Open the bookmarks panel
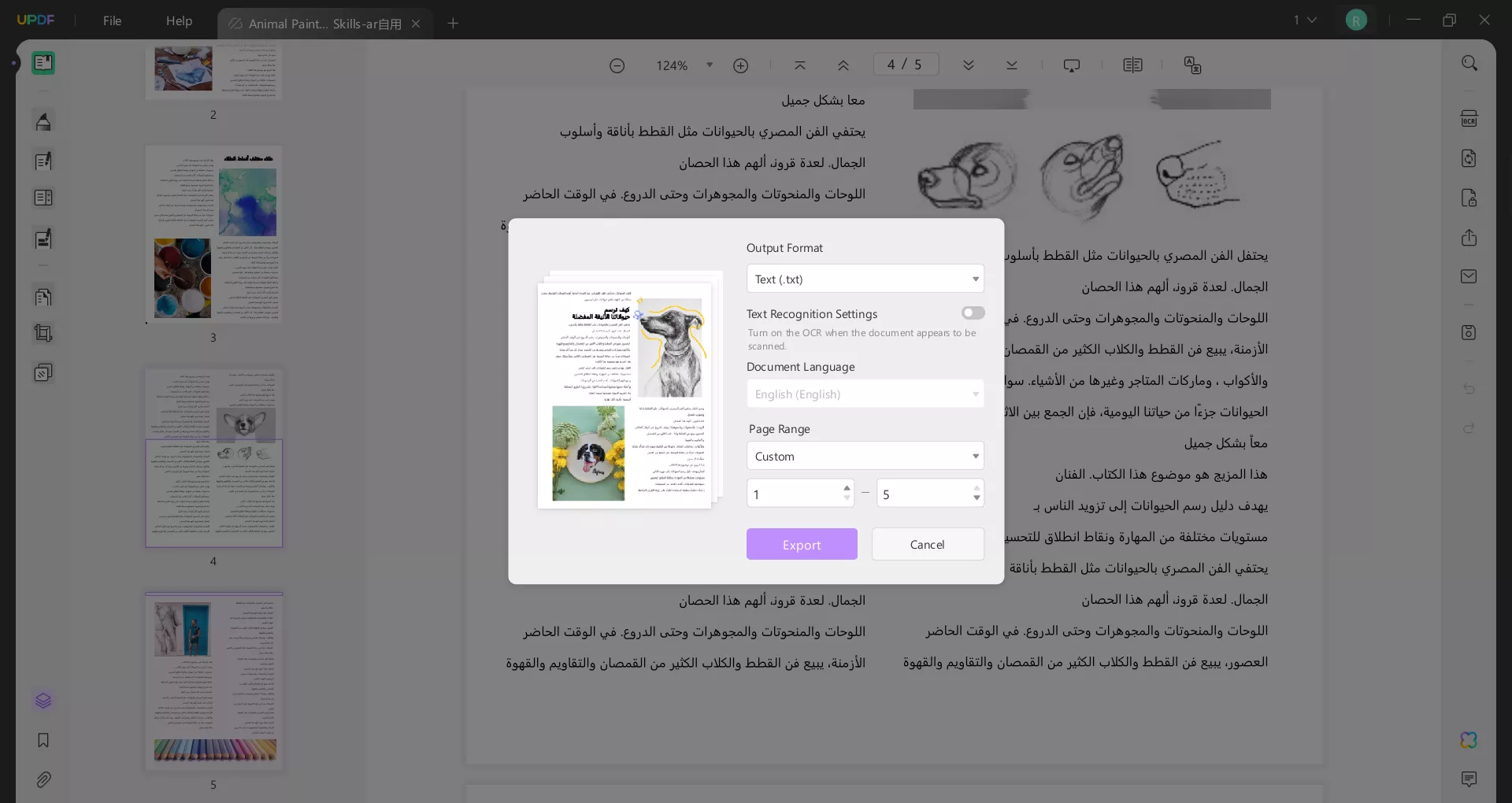Screen dimensions: 1512x803 [x=43, y=741]
